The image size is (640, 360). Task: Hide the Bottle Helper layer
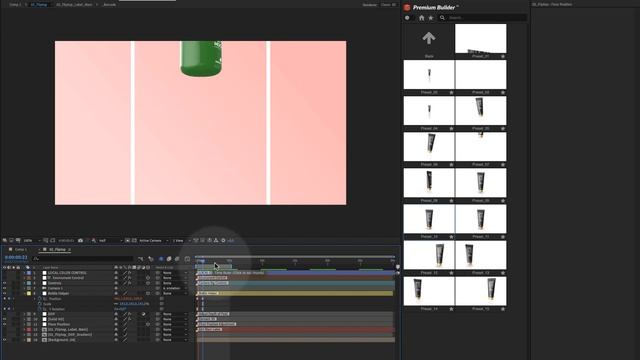coord(4,293)
